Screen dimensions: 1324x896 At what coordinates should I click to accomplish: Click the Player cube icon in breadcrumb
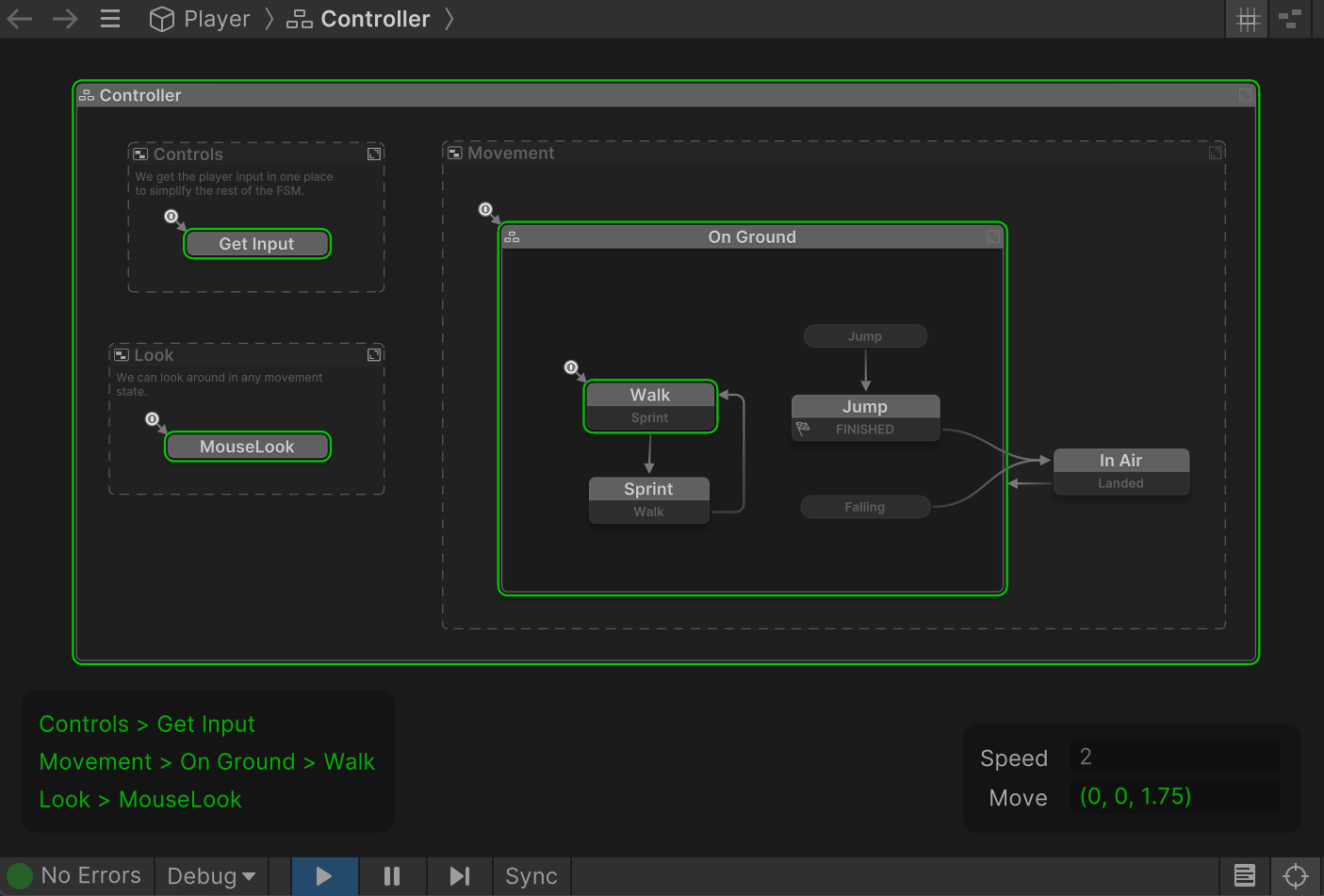click(162, 19)
